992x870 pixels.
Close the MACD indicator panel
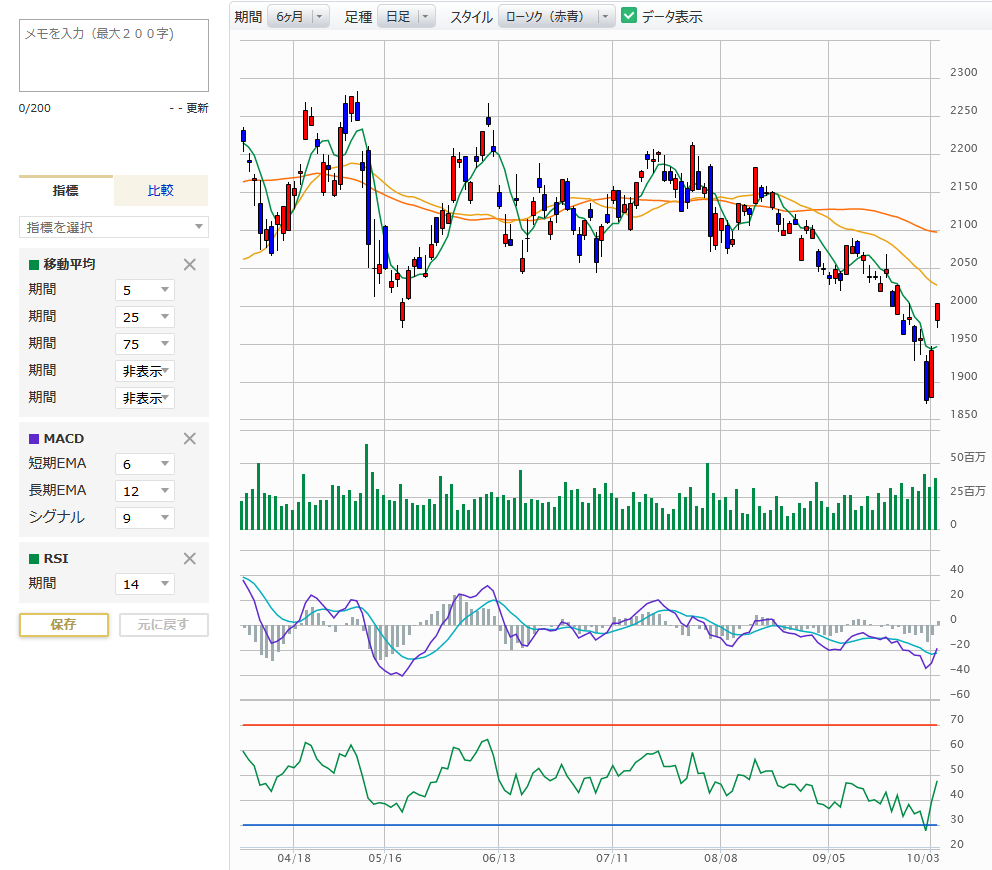[190, 438]
